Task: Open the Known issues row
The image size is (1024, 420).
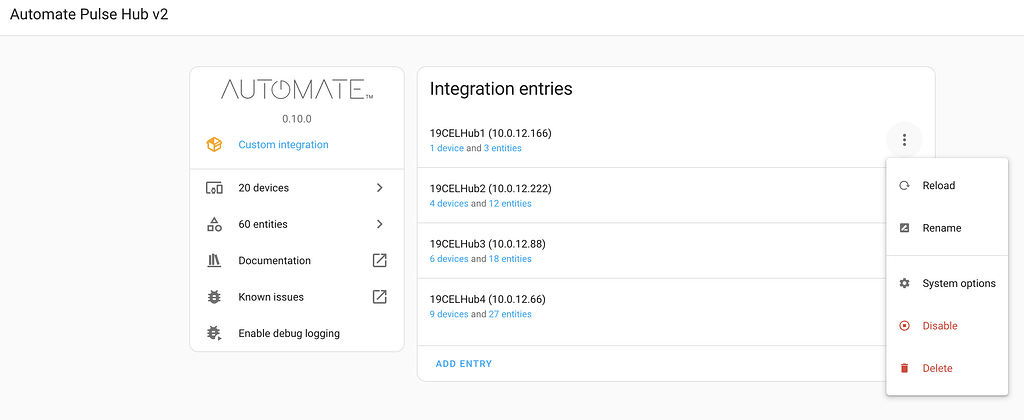Action: tap(297, 297)
